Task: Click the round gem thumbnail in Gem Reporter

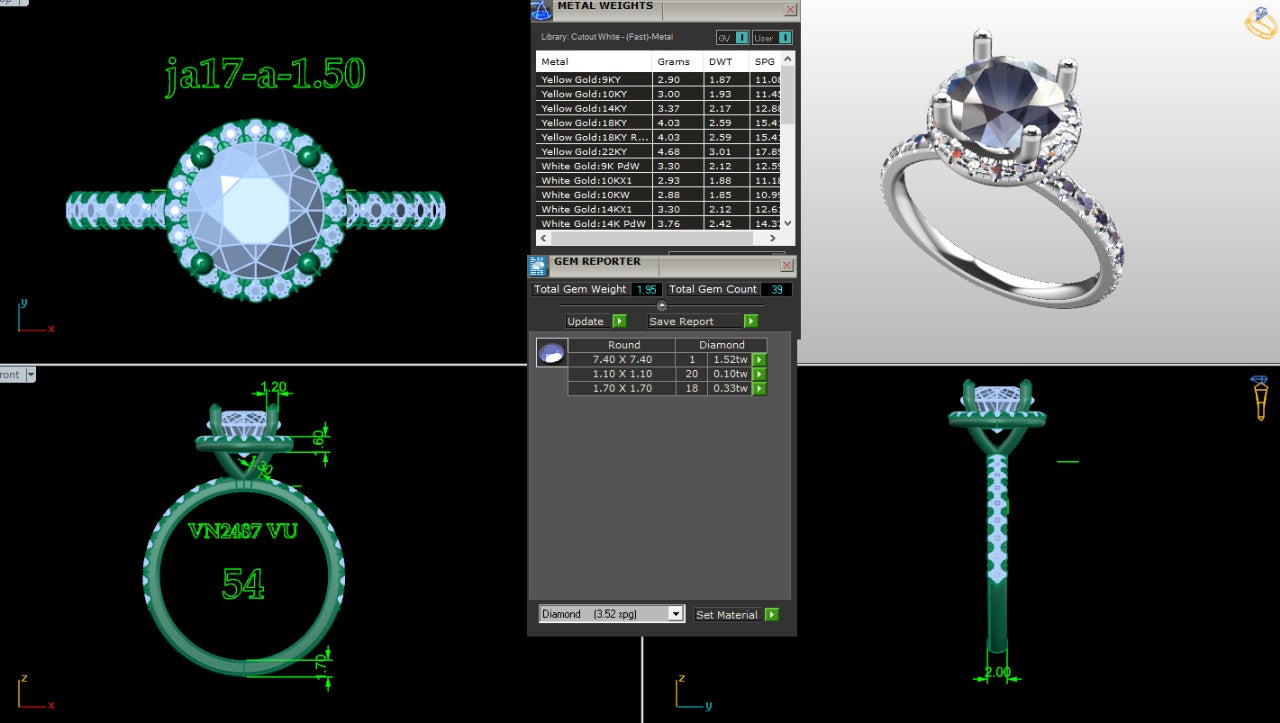Action: click(x=552, y=352)
